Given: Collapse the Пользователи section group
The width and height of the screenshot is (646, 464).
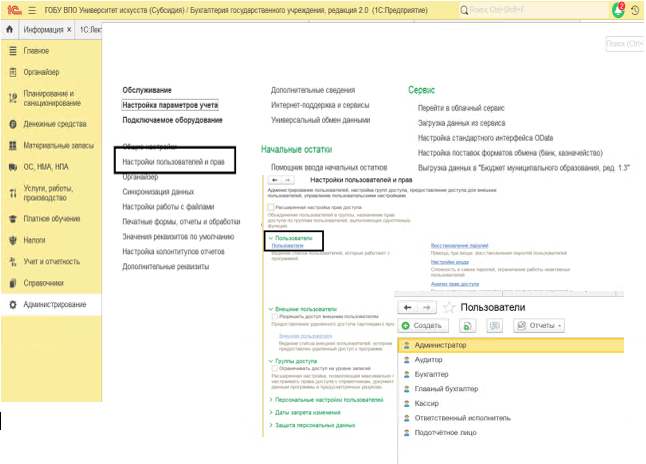Looking at the screenshot, I should coord(271,238).
